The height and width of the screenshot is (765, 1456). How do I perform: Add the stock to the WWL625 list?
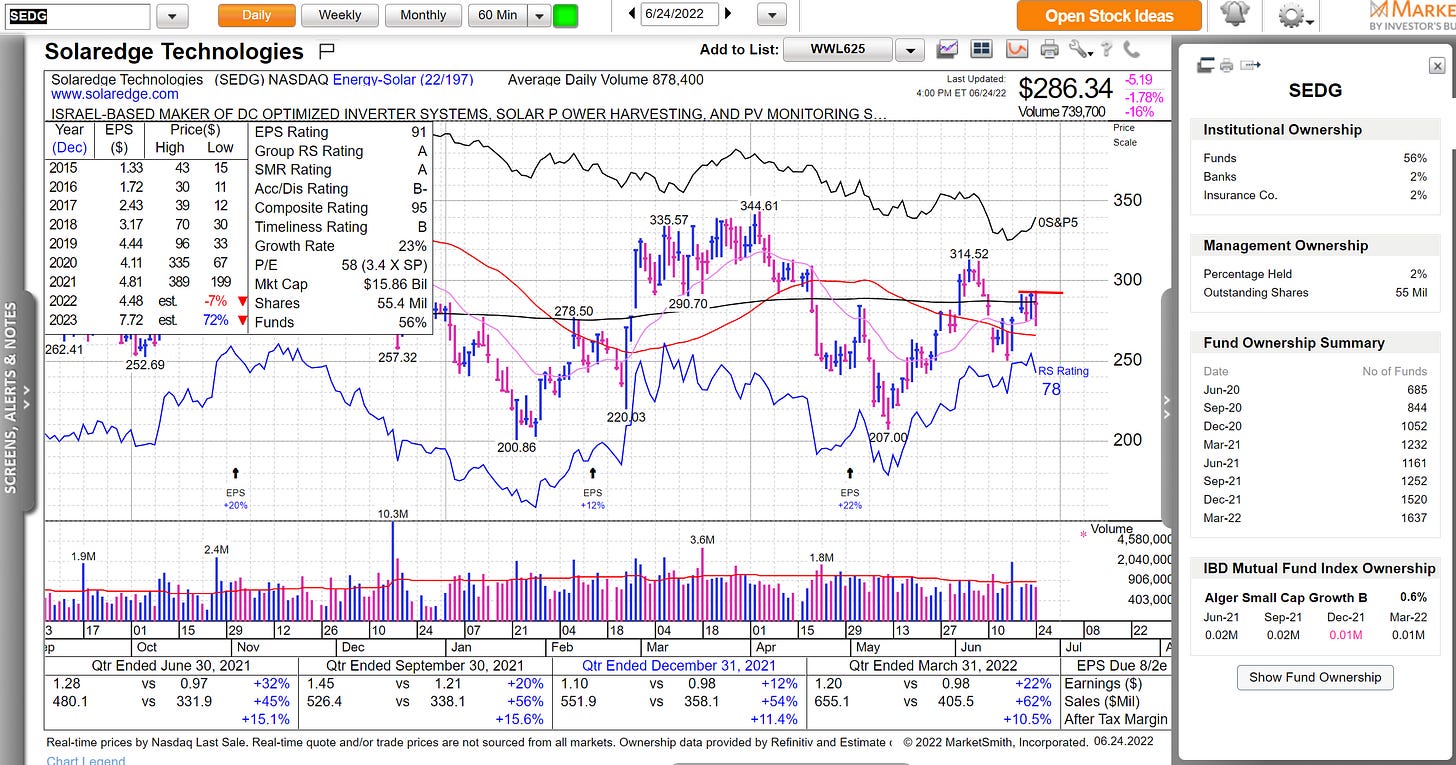(838, 50)
